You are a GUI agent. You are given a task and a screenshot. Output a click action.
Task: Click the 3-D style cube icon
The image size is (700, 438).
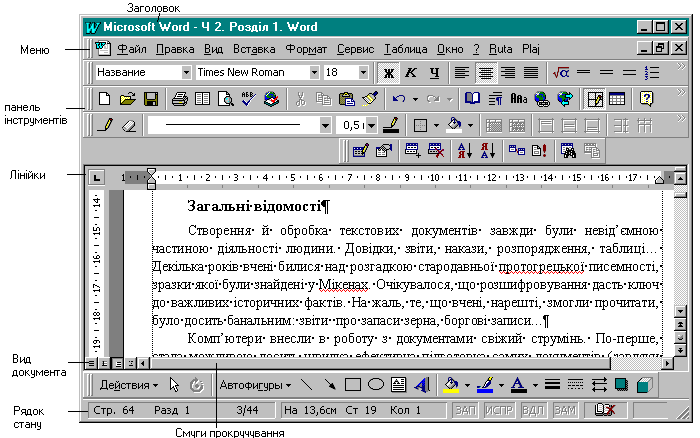[644, 384]
